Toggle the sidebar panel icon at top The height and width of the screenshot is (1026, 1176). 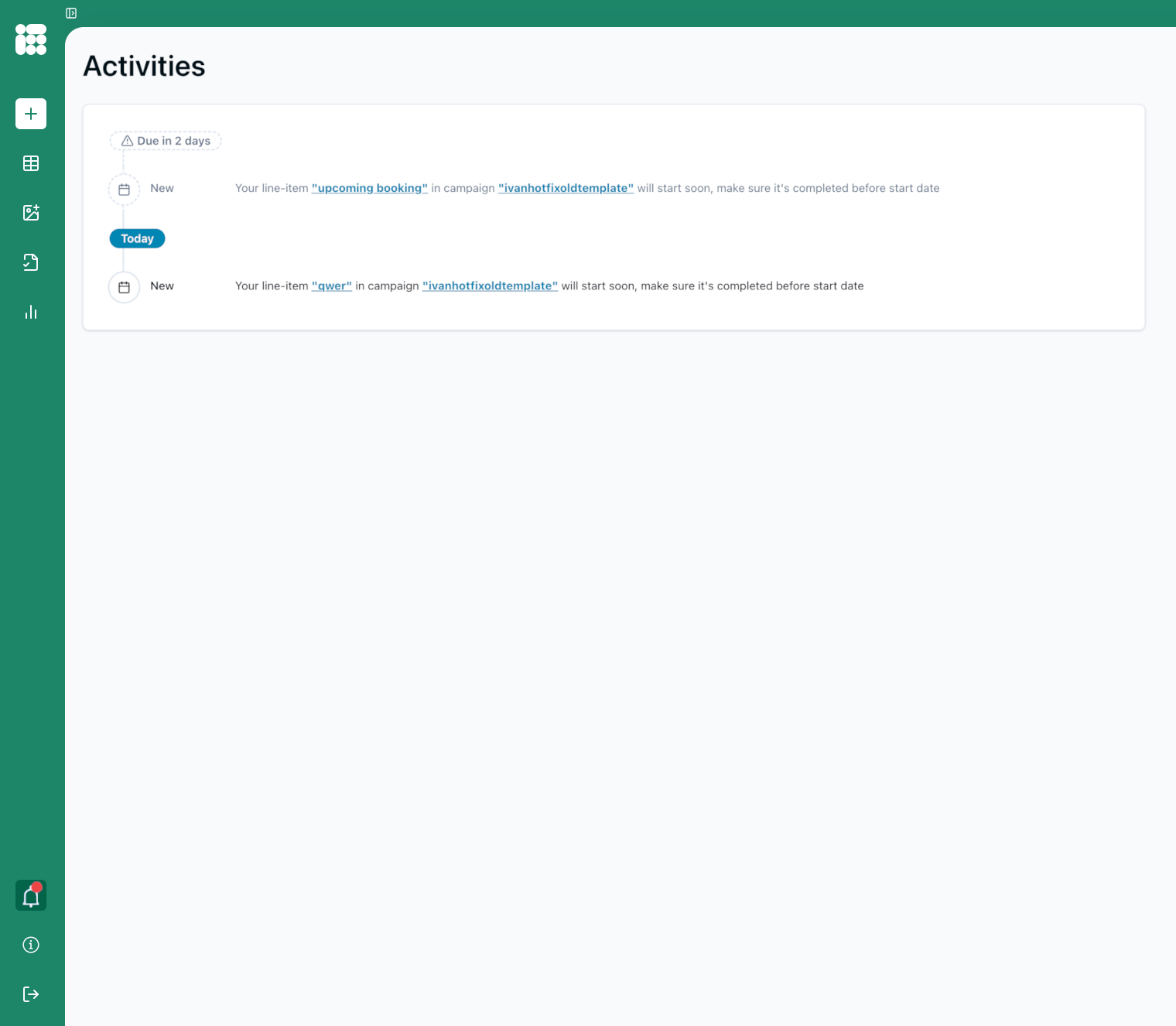[x=71, y=13]
